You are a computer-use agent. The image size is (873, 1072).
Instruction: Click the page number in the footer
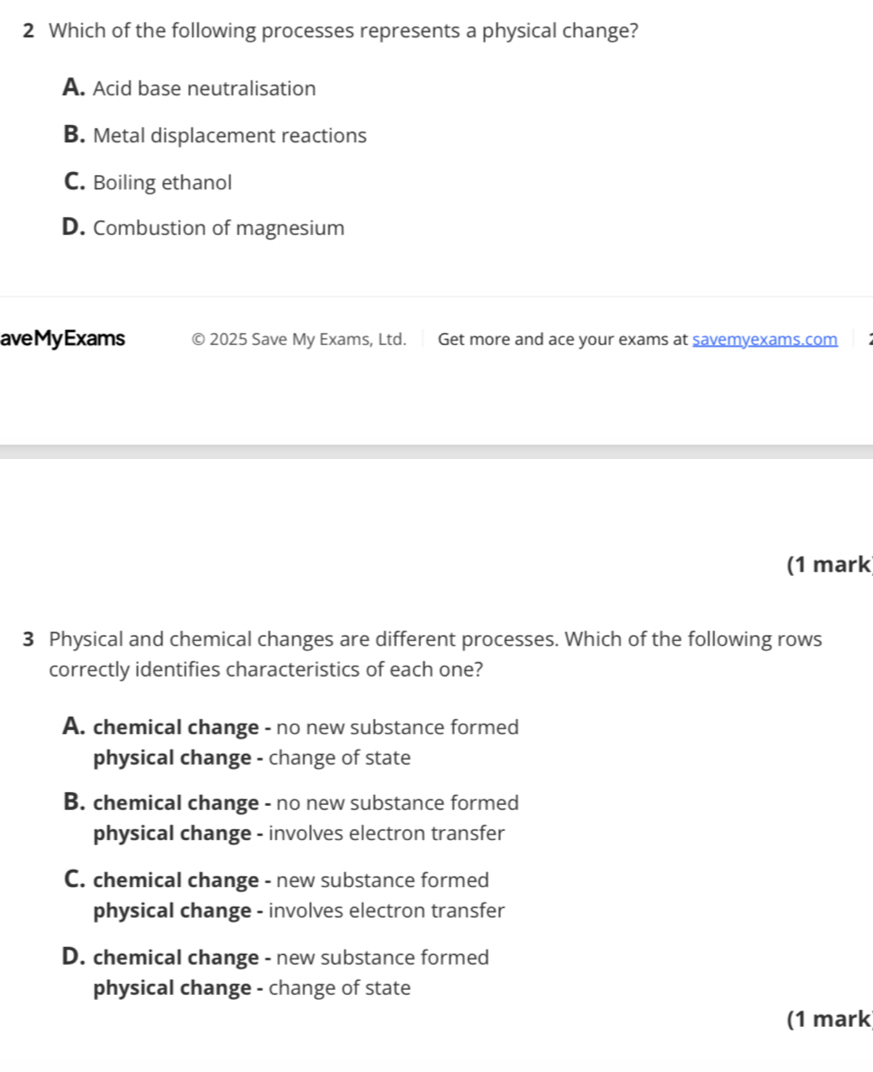coord(868,339)
